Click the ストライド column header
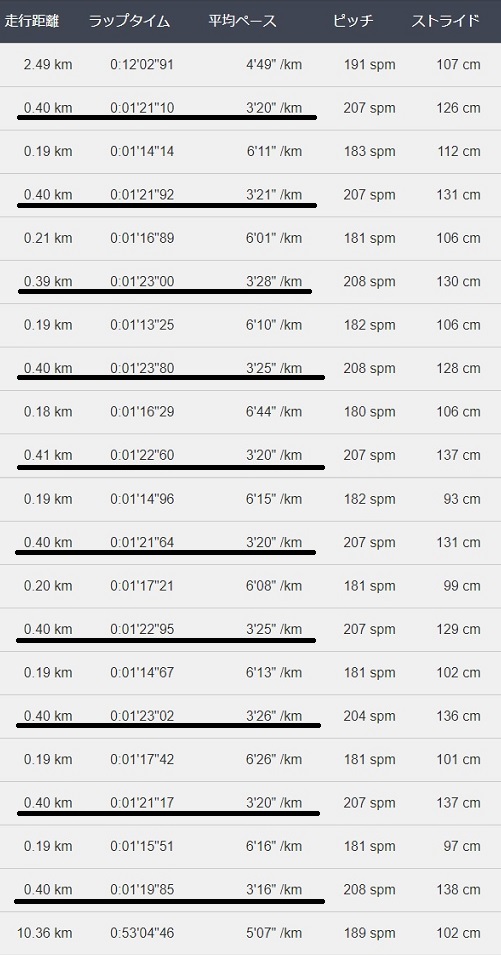 click(x=446, y=21)
